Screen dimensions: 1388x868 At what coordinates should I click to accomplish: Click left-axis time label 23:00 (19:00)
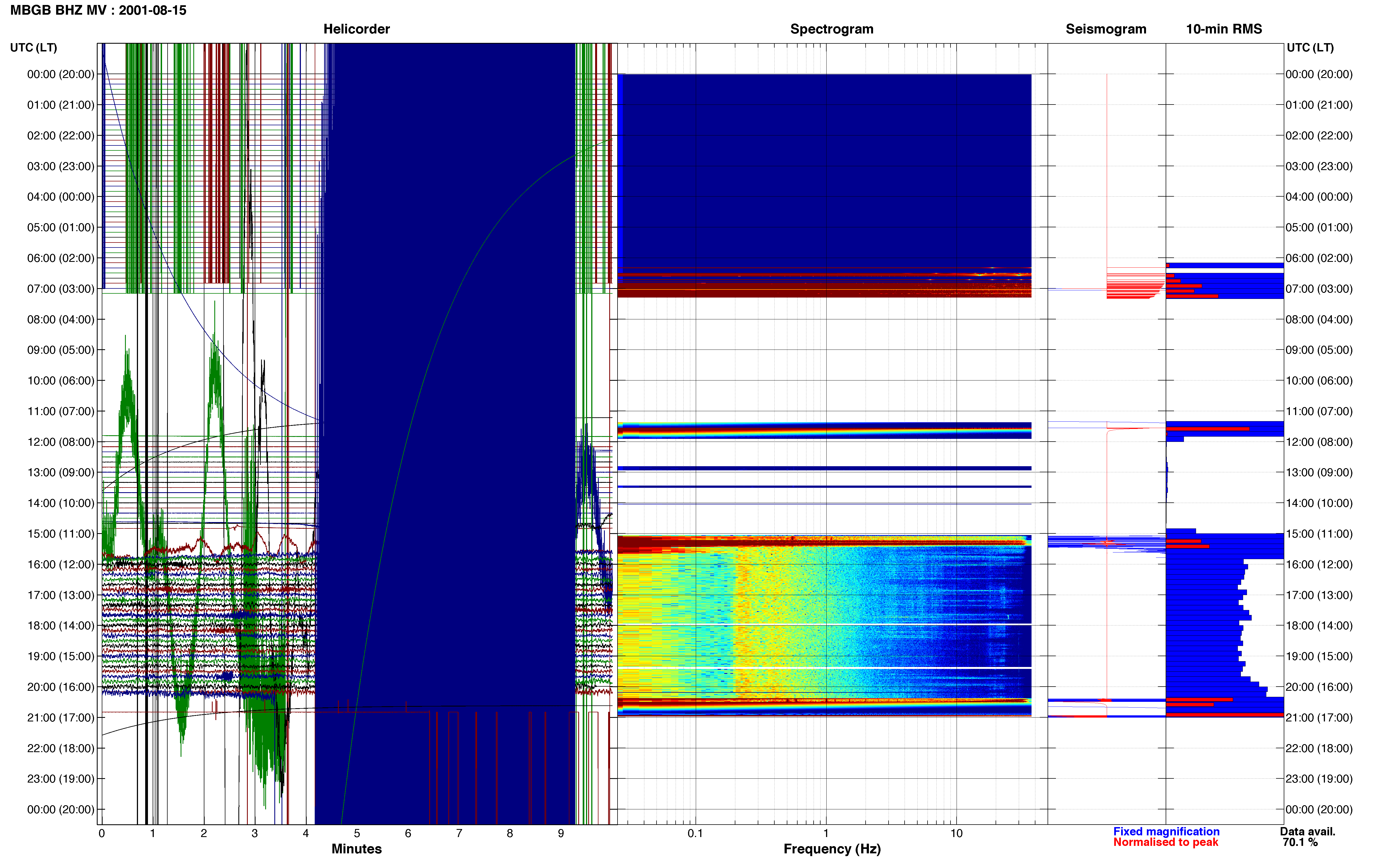pos(61,779)
